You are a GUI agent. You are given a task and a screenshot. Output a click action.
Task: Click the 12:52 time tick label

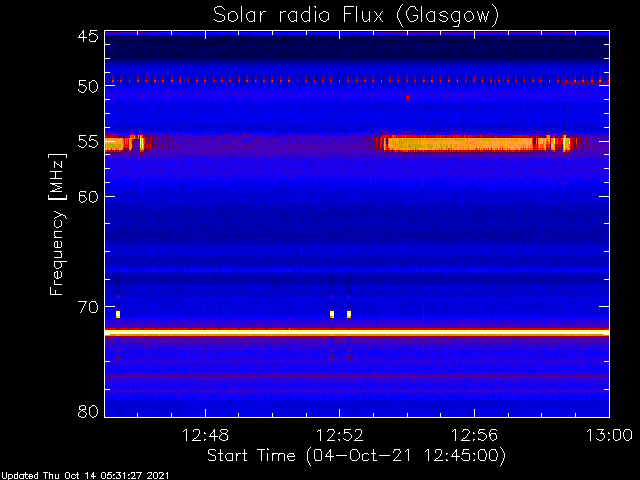click(340, 435)
